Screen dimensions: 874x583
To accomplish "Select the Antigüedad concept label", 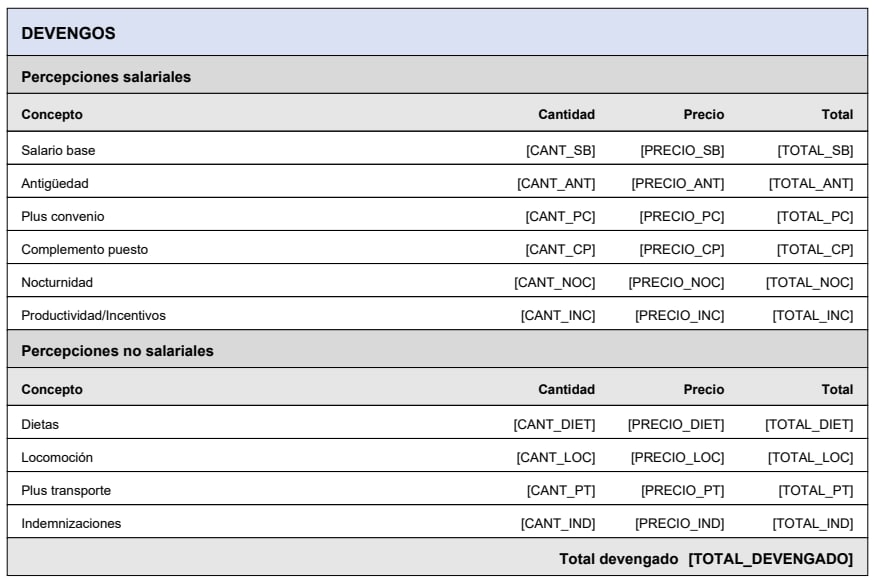I will [x=56, y=183].
